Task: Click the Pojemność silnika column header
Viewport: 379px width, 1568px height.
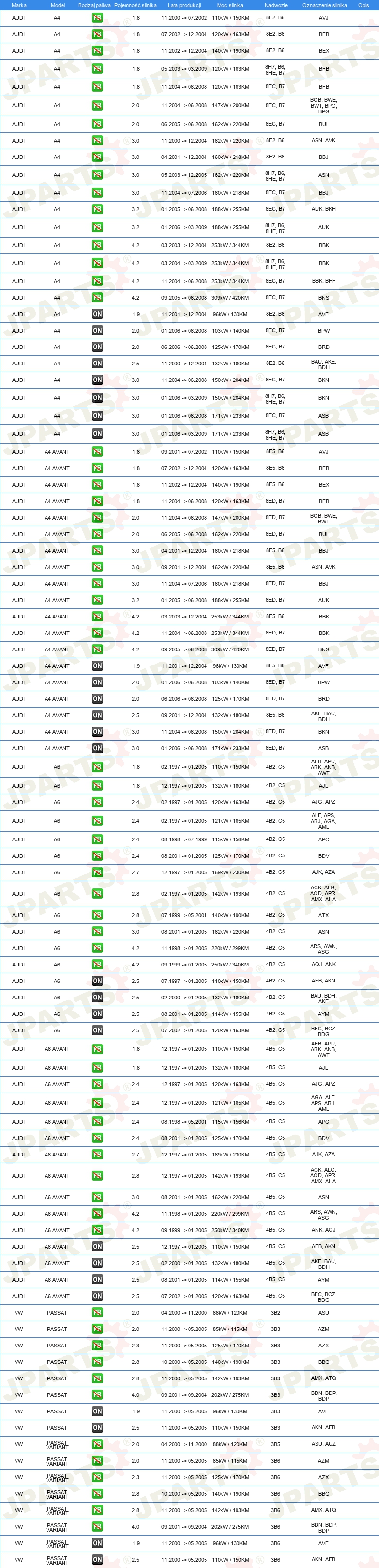Action: [x=135, y=5]
